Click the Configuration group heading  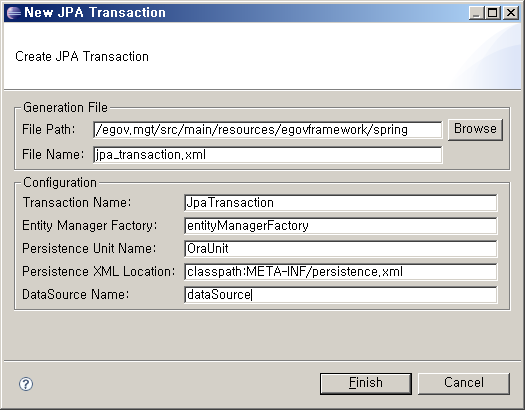click(60, 182)
